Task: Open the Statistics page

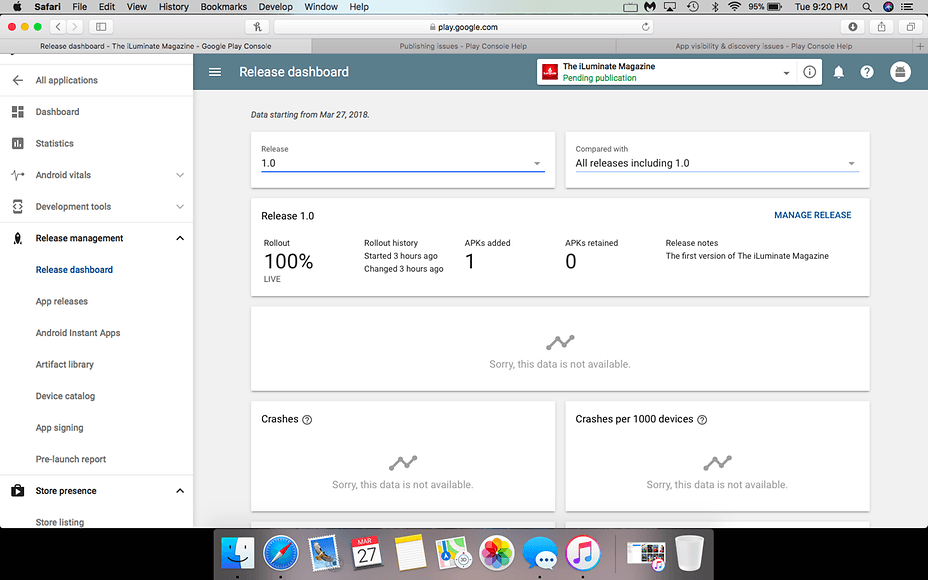Action: point(54,143)
